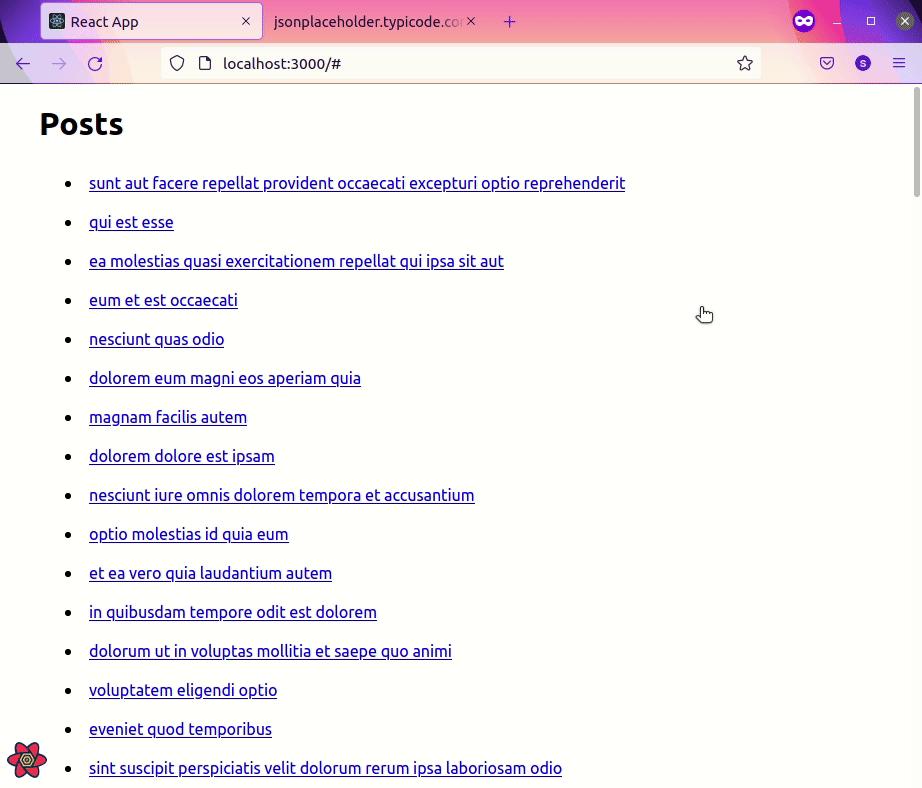Bookmark this page with the star
The width and height of the screenshot is (922, 788).
745,64
